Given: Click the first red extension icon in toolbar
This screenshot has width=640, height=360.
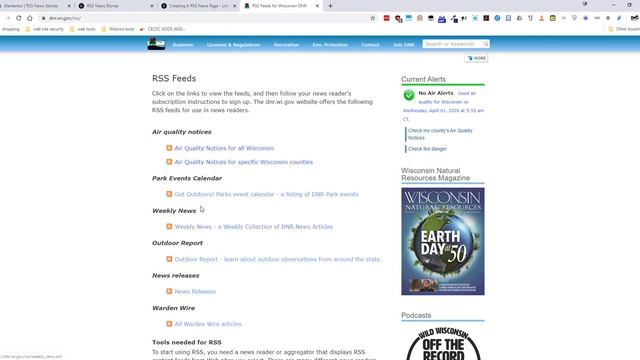Looking at the screenshot, I should (x=386, y=18).
